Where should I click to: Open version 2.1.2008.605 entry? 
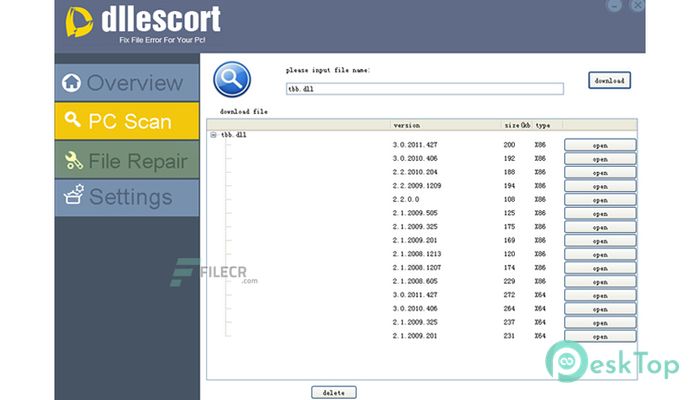(600, 282)
